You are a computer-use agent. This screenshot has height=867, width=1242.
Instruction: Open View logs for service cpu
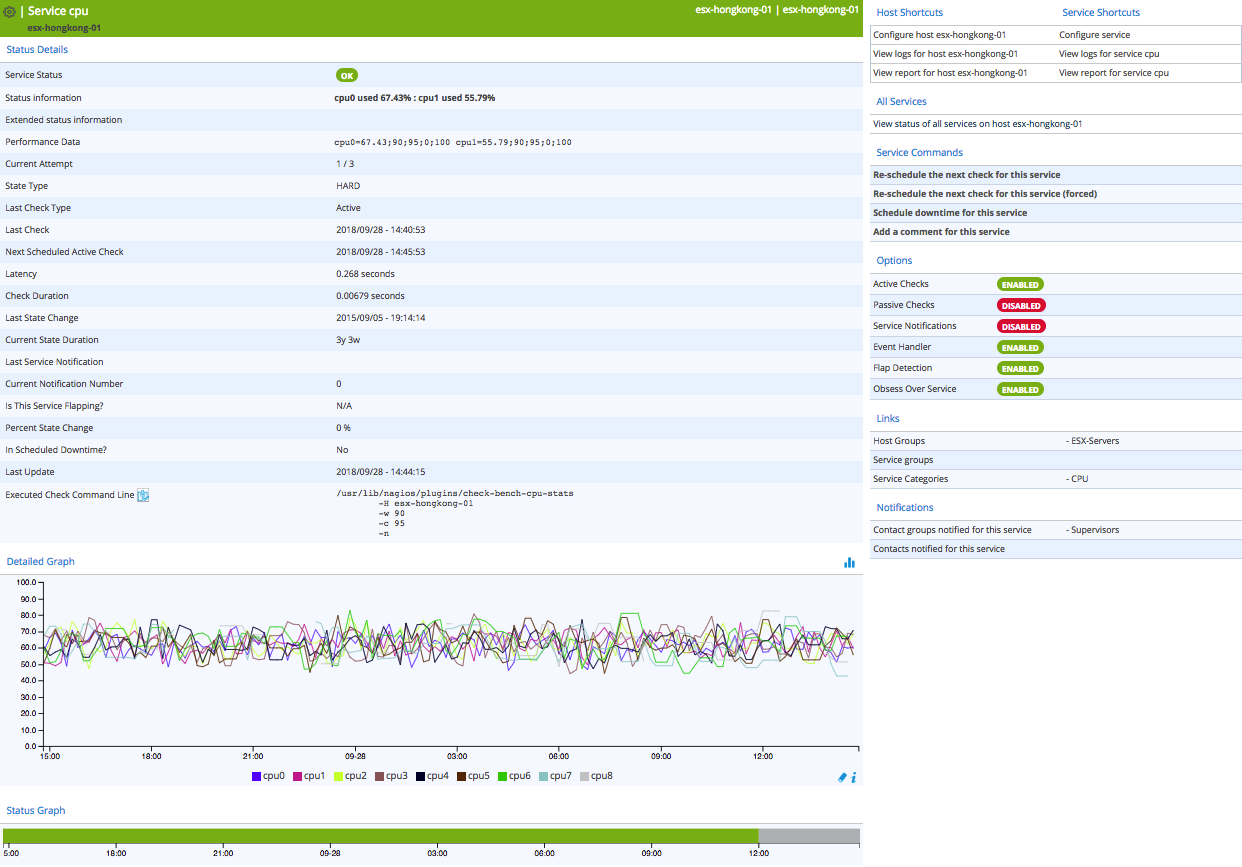click(x=1109, y=54)
